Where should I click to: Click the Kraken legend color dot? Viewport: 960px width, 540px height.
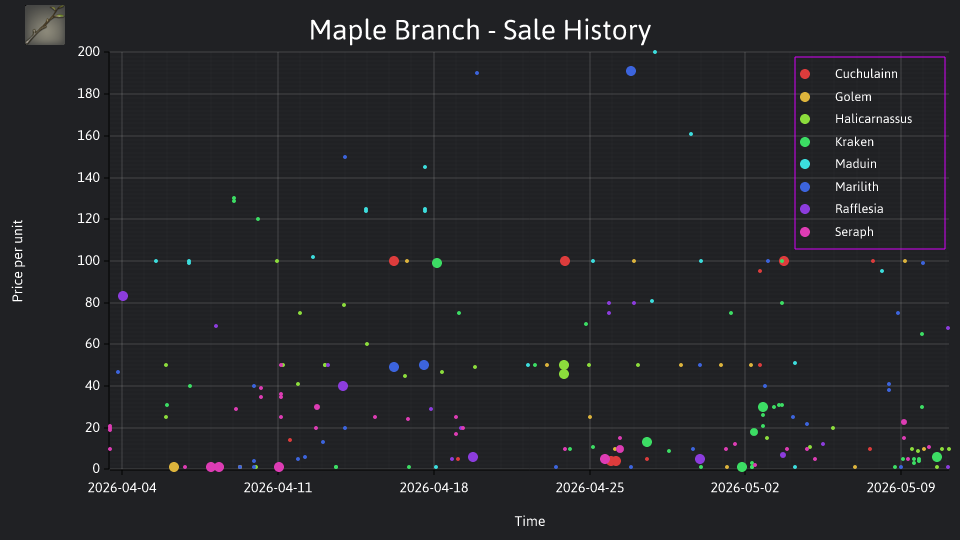[805, 142]
